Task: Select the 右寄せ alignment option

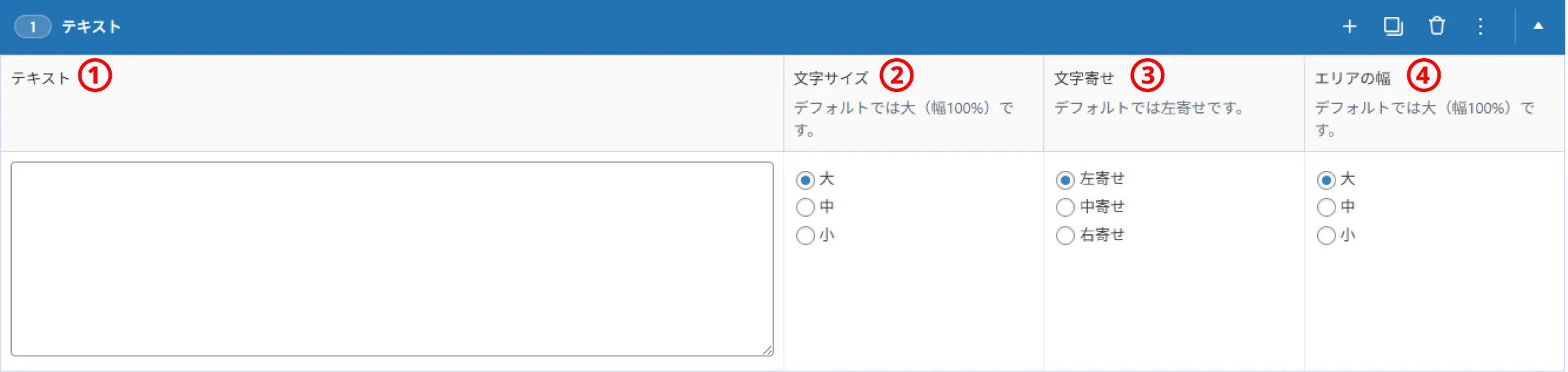Action: 1066,235
